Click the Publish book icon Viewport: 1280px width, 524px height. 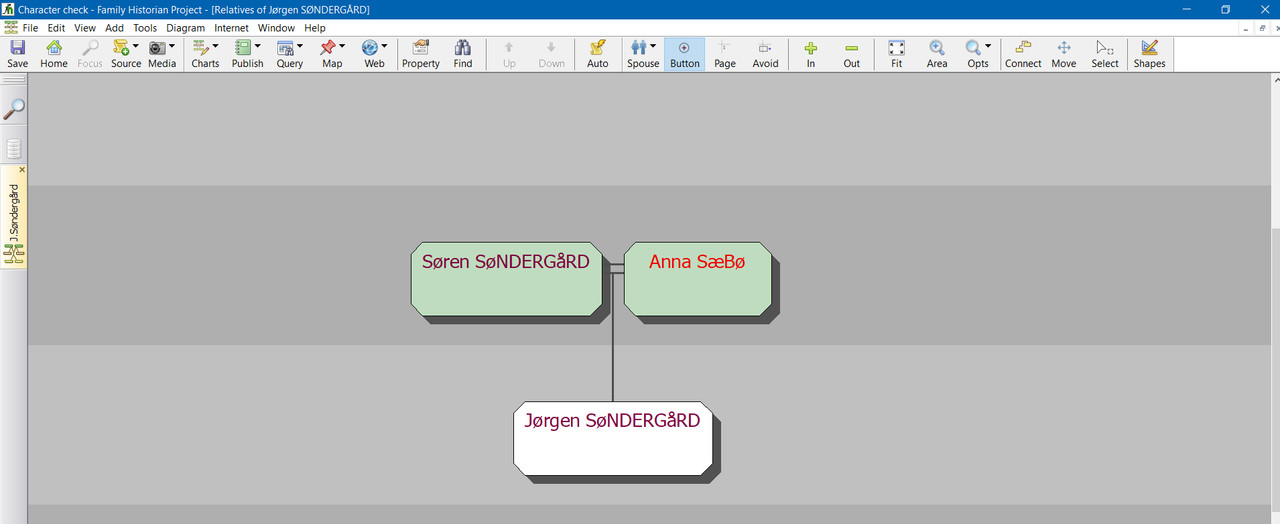point(242,47)
